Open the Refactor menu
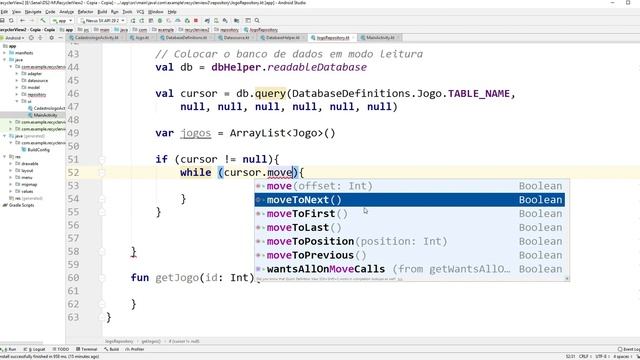 click(x=85, y=12)
